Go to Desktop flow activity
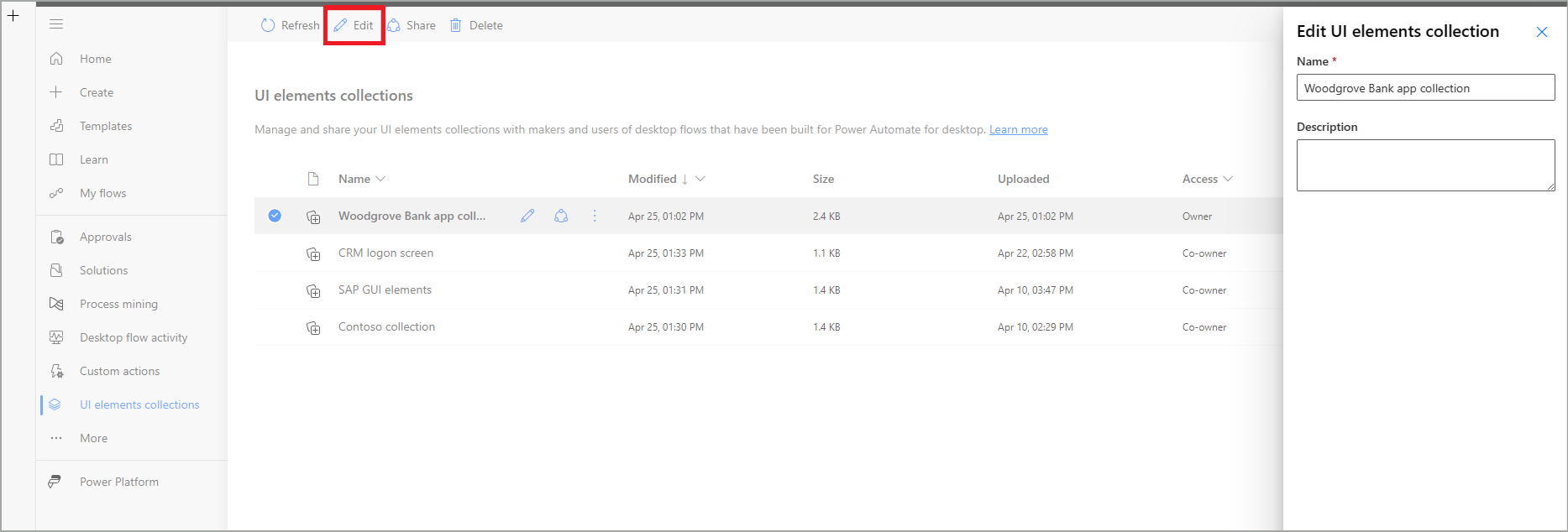This screenshot has width=1568, height=532. click(x=134, y=337)
